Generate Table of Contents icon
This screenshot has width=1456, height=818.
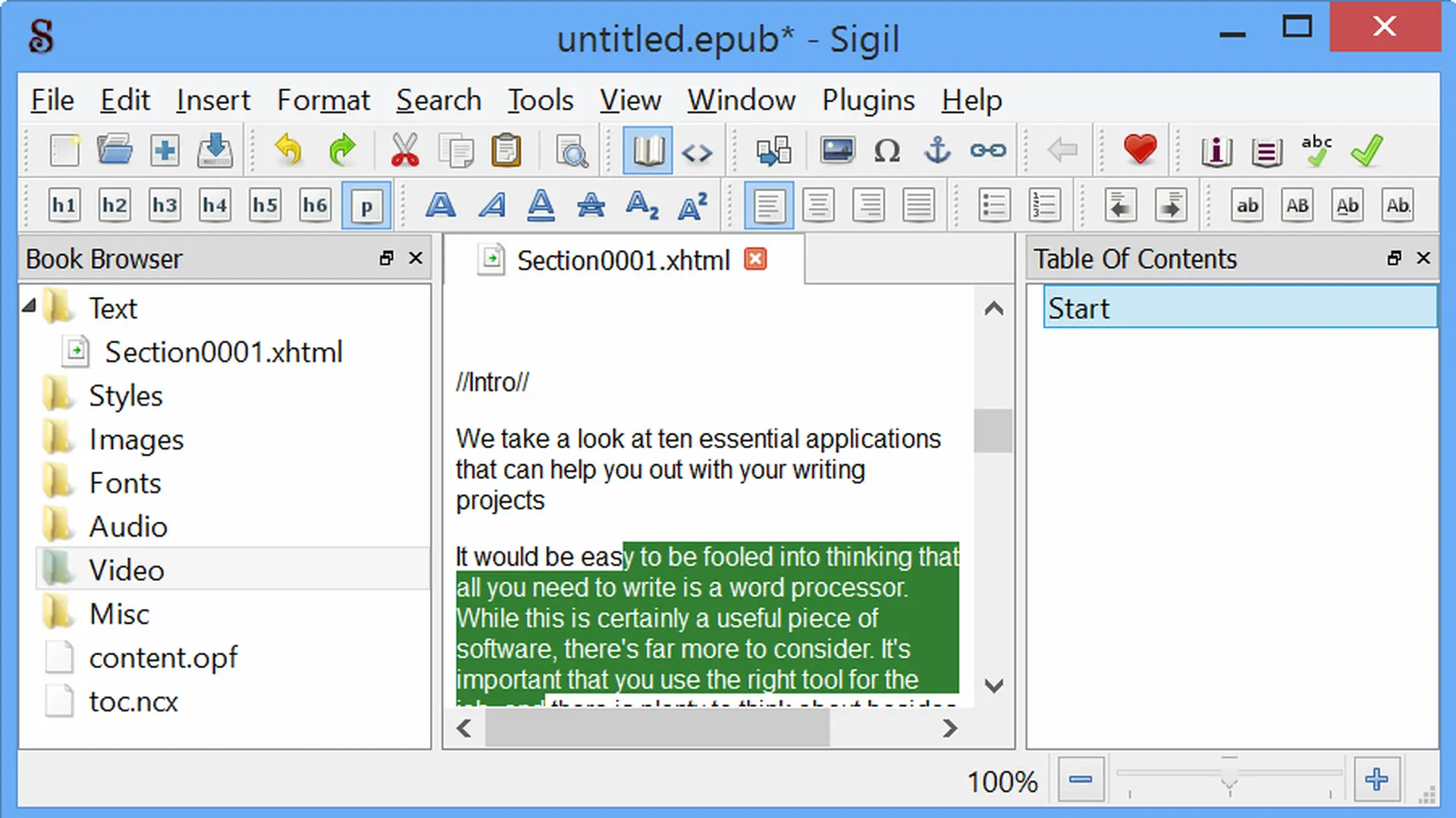point(1266,151)
